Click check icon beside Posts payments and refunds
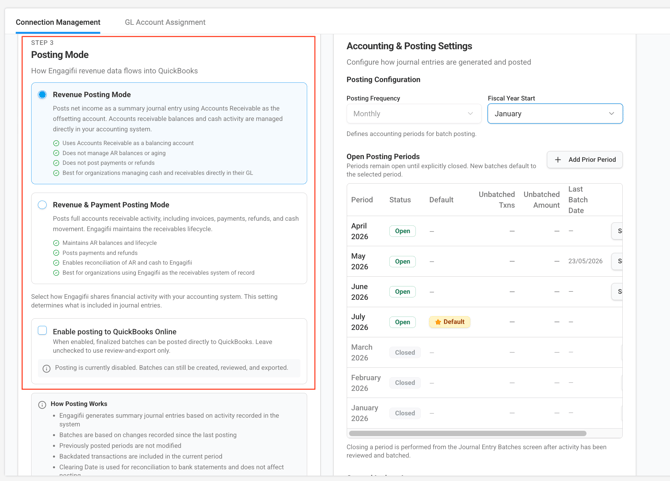The image size is (670, 481). click(x=56, y=253)
